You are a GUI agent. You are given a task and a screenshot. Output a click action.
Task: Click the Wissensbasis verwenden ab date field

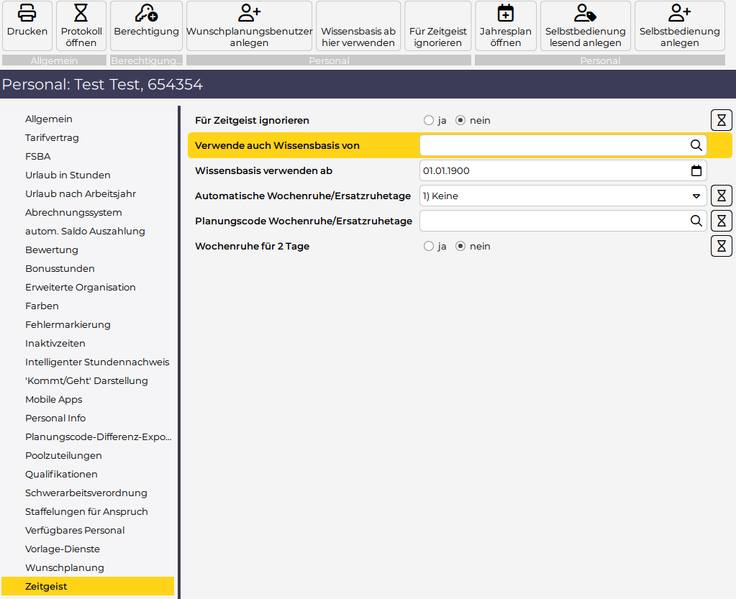[x=550, y=171]
